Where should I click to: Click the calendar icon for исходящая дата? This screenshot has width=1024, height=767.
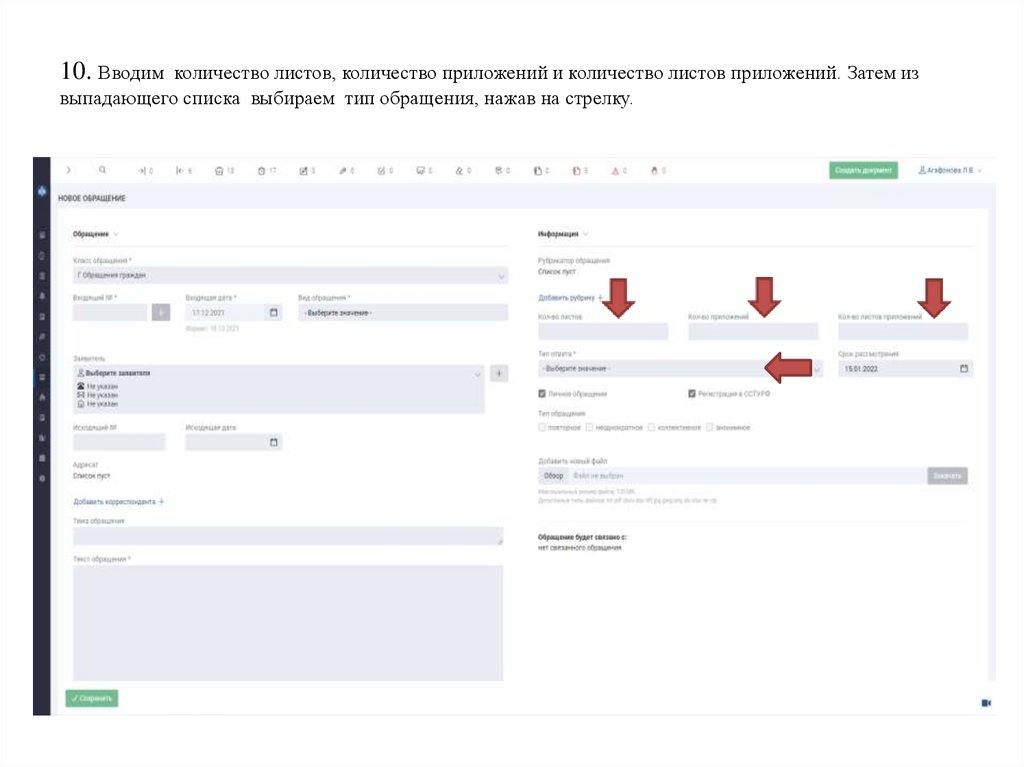[x=272, y=441]
